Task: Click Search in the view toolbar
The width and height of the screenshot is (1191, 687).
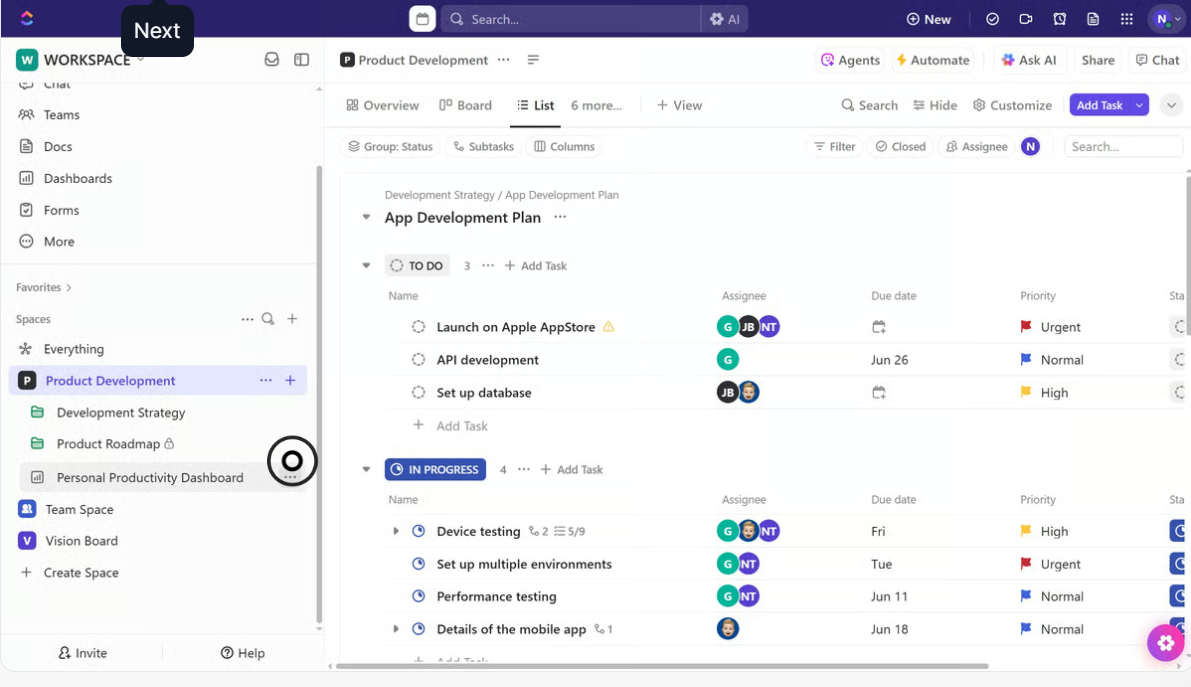Action: [869, 105]
